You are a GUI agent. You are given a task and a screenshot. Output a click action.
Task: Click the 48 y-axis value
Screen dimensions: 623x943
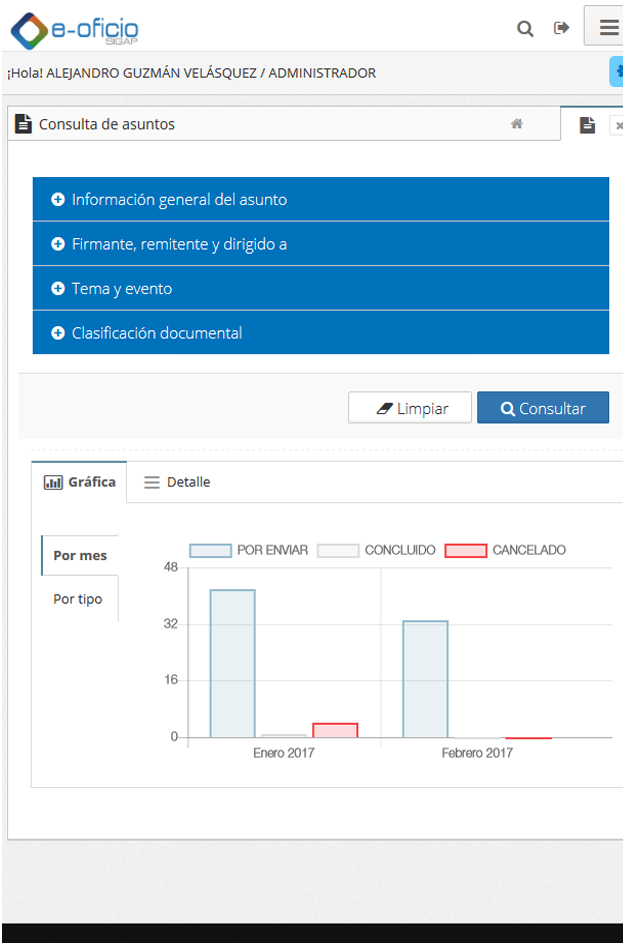coord(171,567)
